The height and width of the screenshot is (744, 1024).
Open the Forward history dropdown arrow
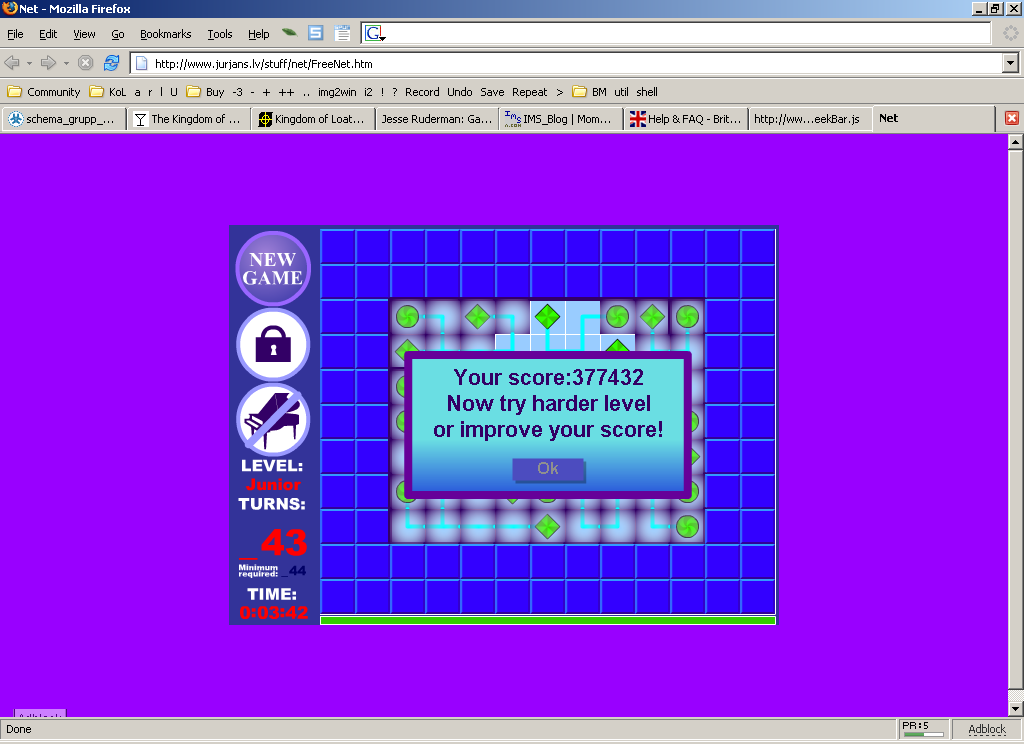(x=66, y=63)
